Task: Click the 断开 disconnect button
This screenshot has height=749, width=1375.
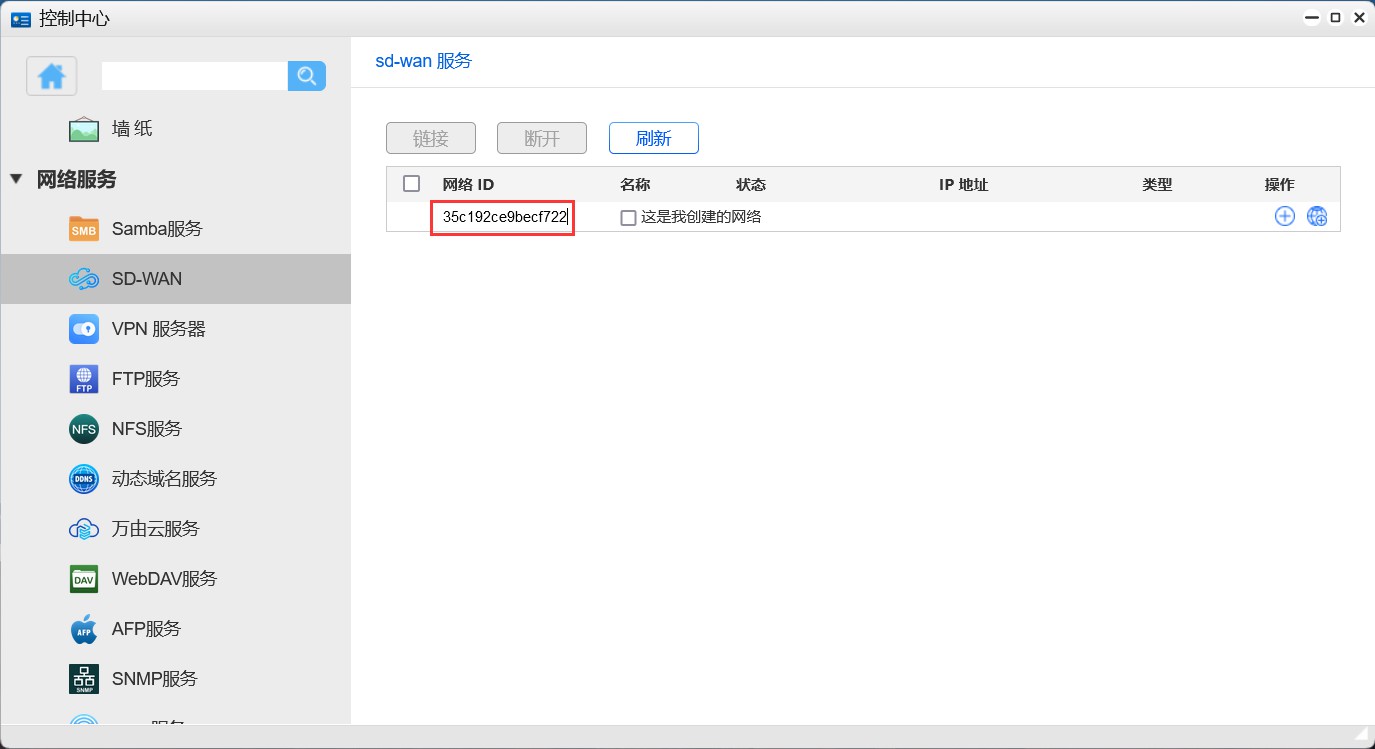Action: pyautogui.click(x=541, y=138)
